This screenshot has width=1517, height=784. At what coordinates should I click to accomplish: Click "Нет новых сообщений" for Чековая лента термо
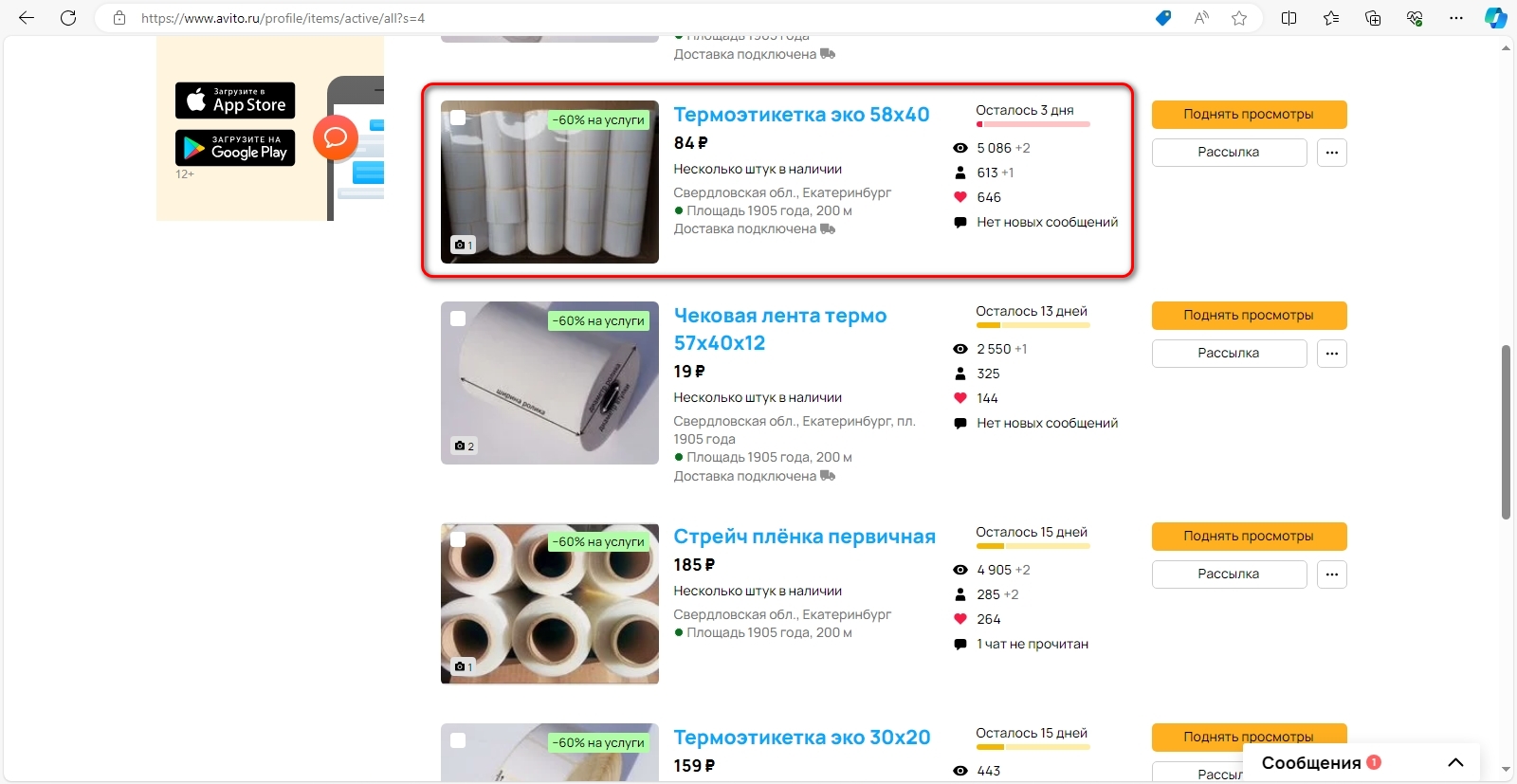click(x=1048, y=423)
